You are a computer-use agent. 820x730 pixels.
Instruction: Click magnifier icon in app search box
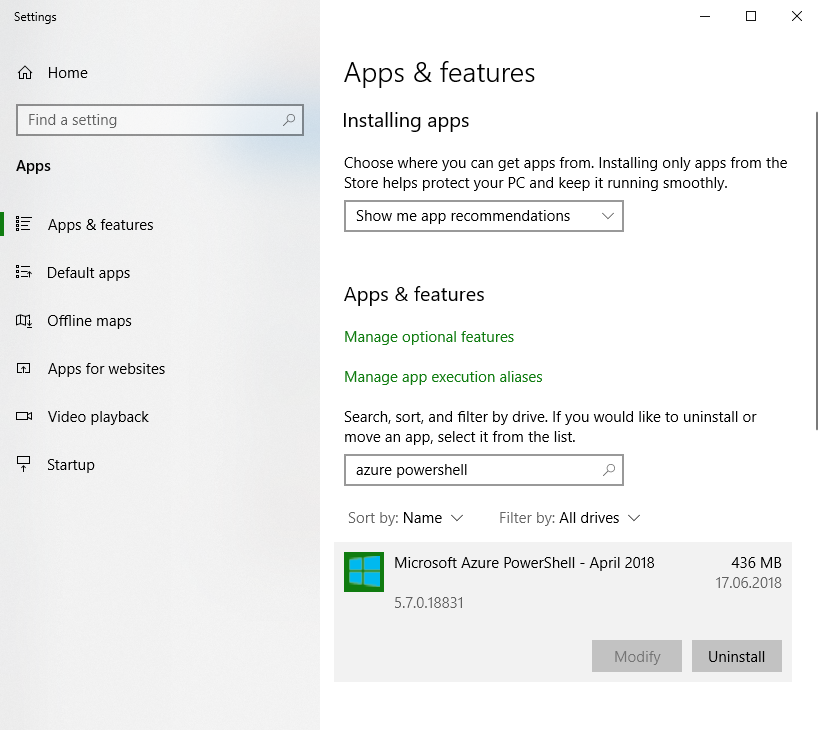[x=608, y=470]
